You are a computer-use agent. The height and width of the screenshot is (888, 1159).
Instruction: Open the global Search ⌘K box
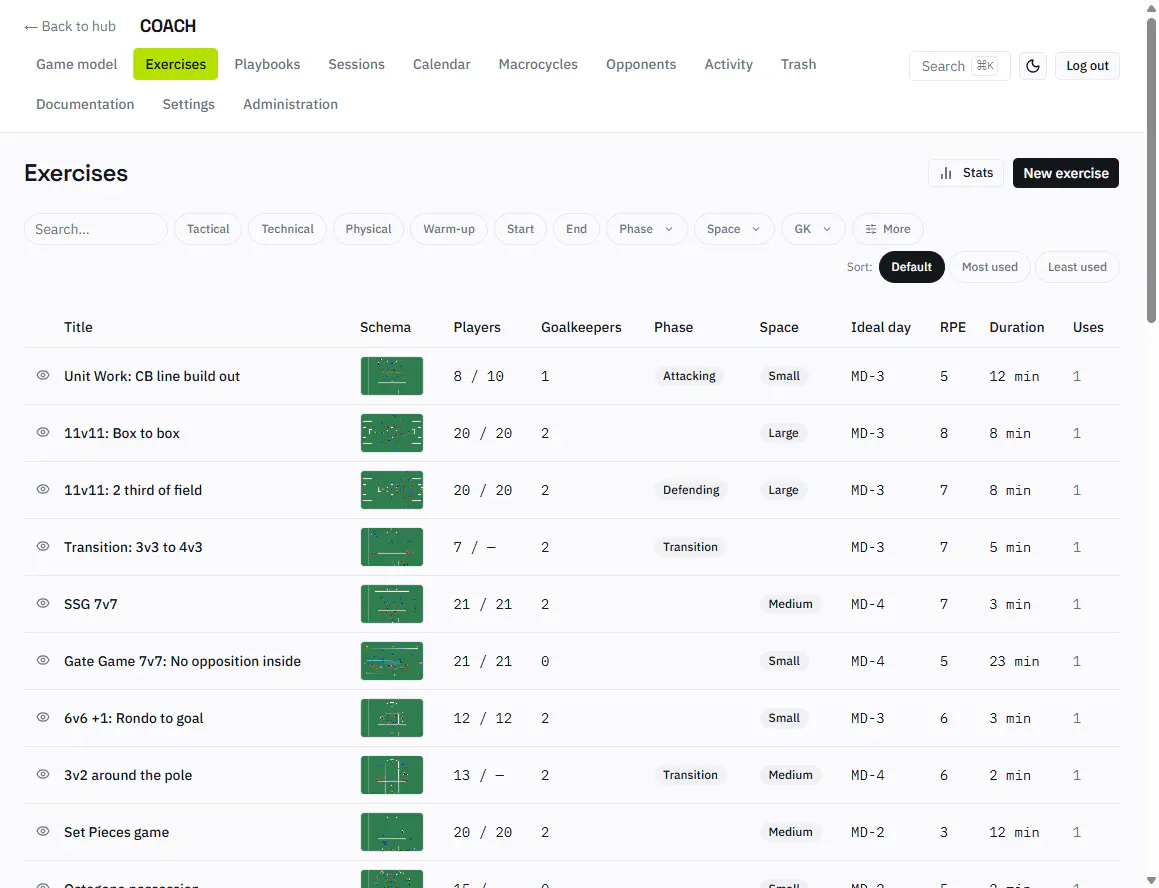click(959, 66)
